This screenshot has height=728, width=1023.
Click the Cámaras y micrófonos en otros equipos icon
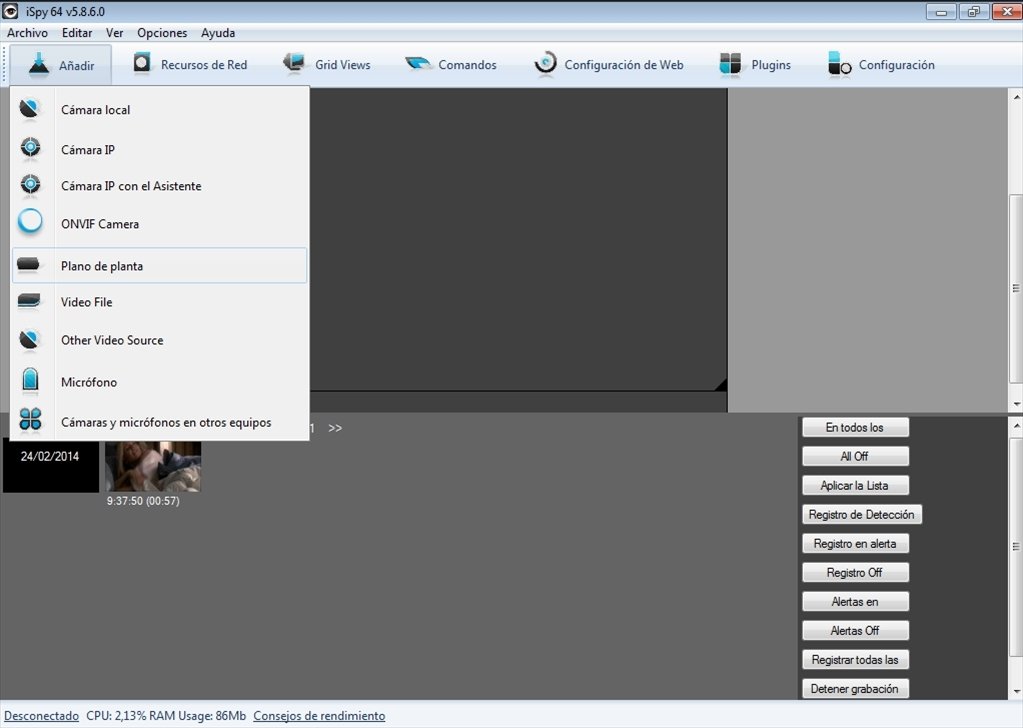[30, 419]
